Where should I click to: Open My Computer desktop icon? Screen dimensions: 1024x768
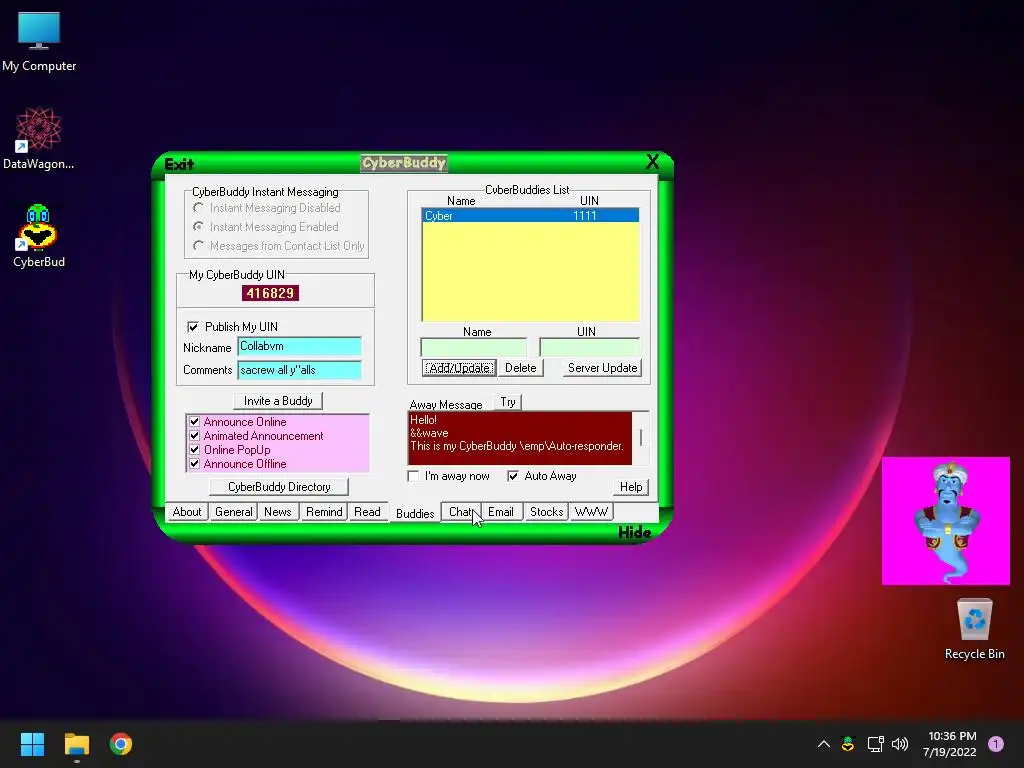coord(39,41)
